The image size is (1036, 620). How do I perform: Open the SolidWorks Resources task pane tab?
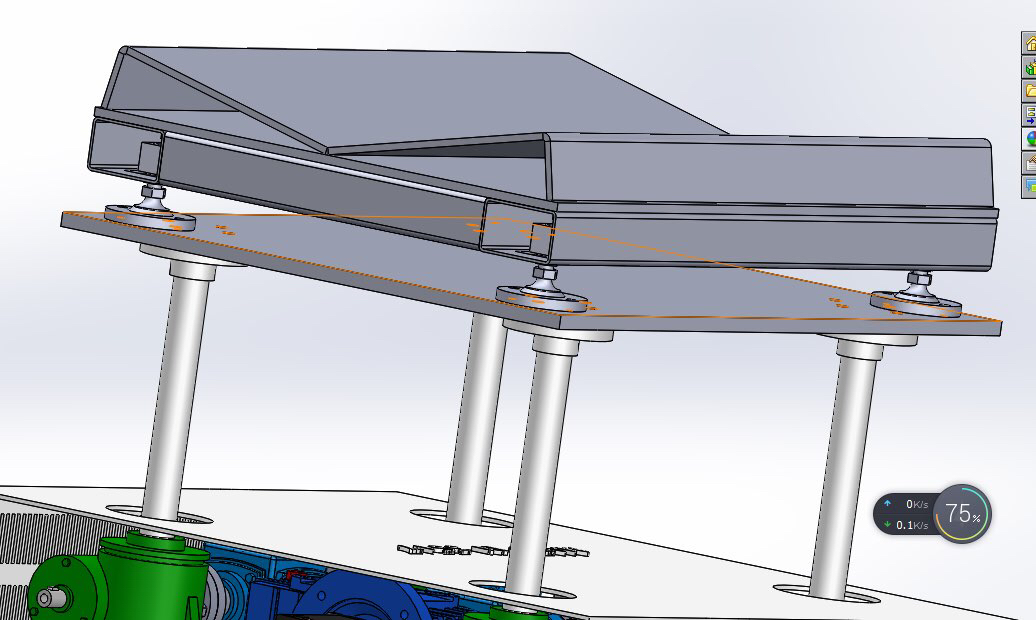[x=1029, y=44]
